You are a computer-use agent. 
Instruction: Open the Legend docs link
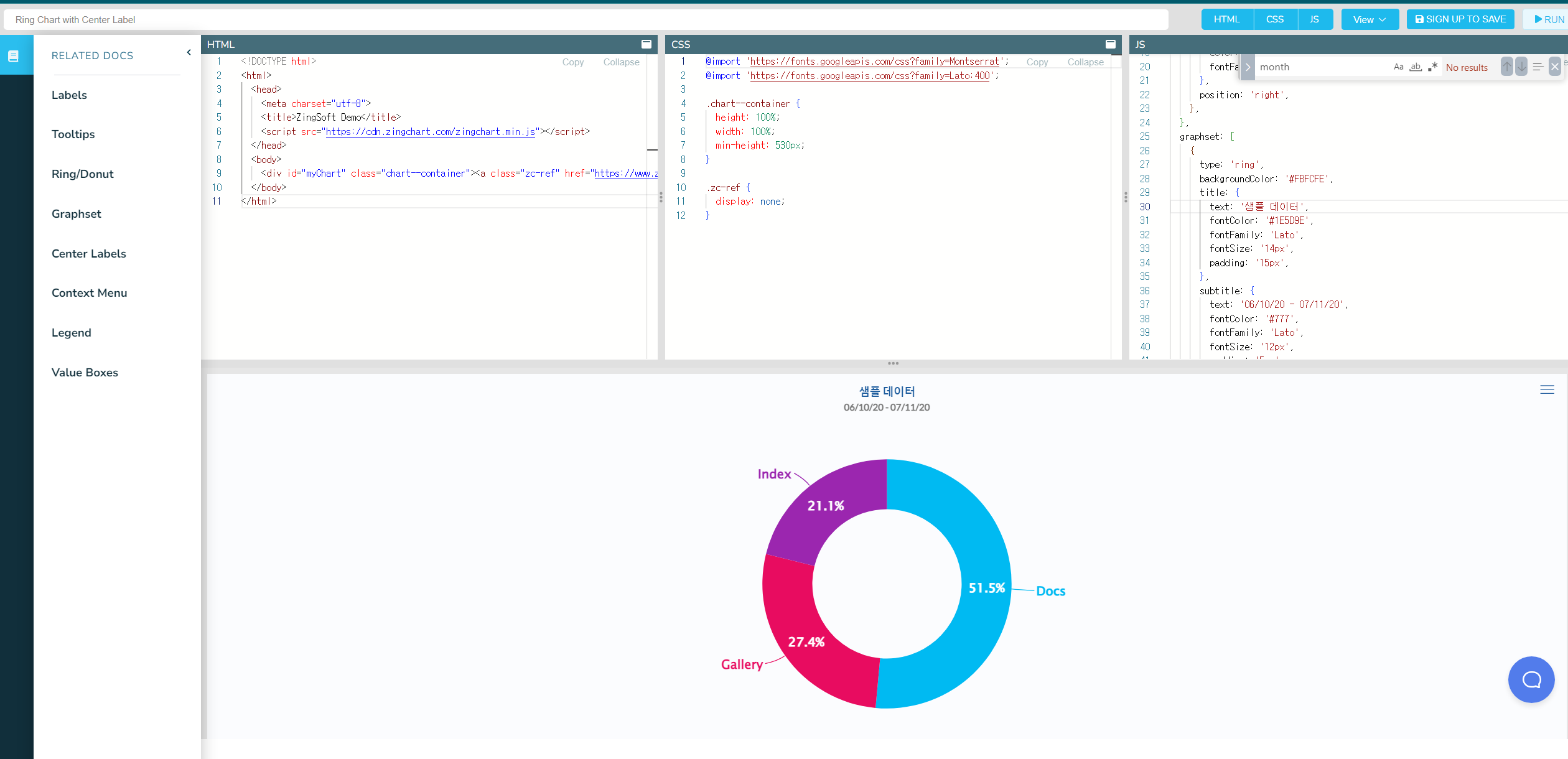[71, 333]
